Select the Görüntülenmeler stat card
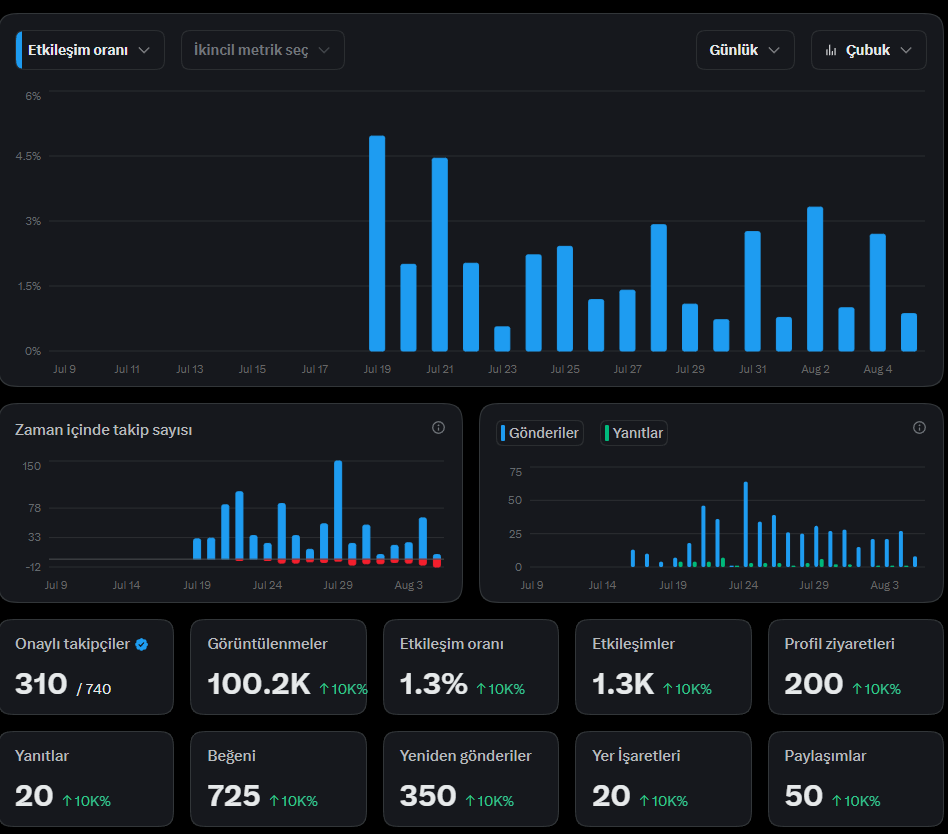The height and width of the screenshot is (834, 948). (278, 667)
